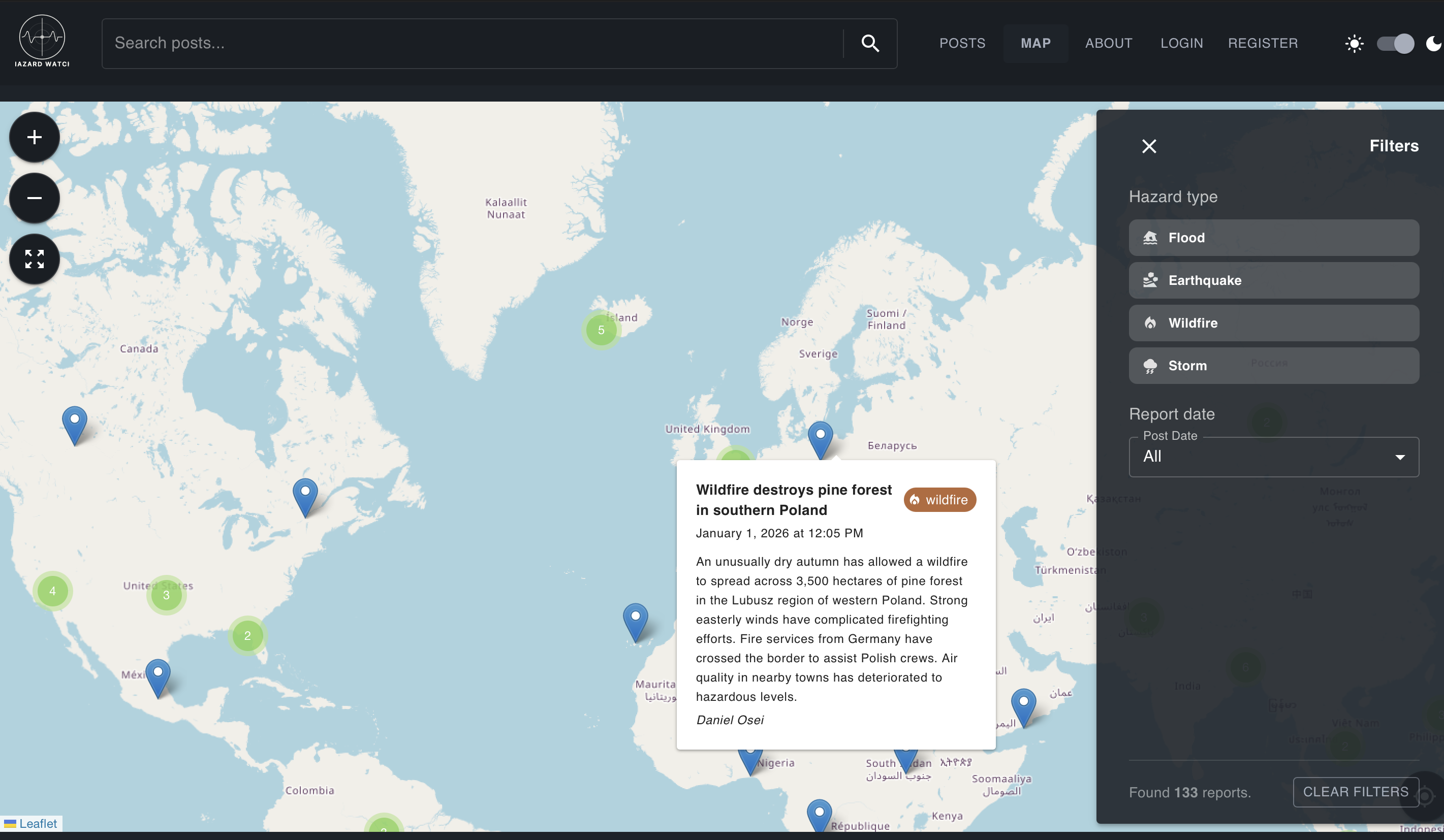This screenshot has width=1444, height=840.
Task: Click the map pin near Canary Islands
Action: [x=636, y=623]
